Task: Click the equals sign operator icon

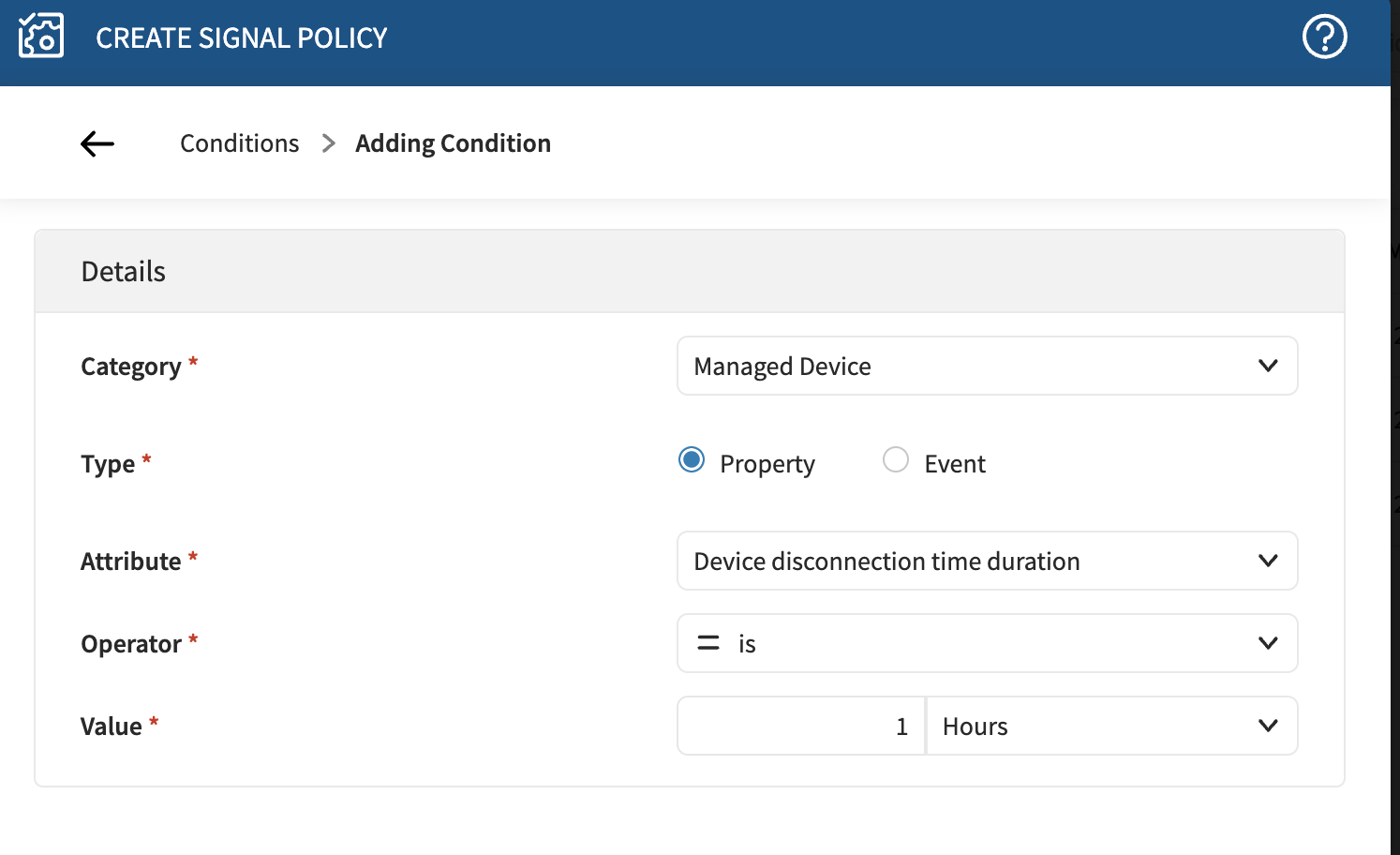Action: [708, 643]
